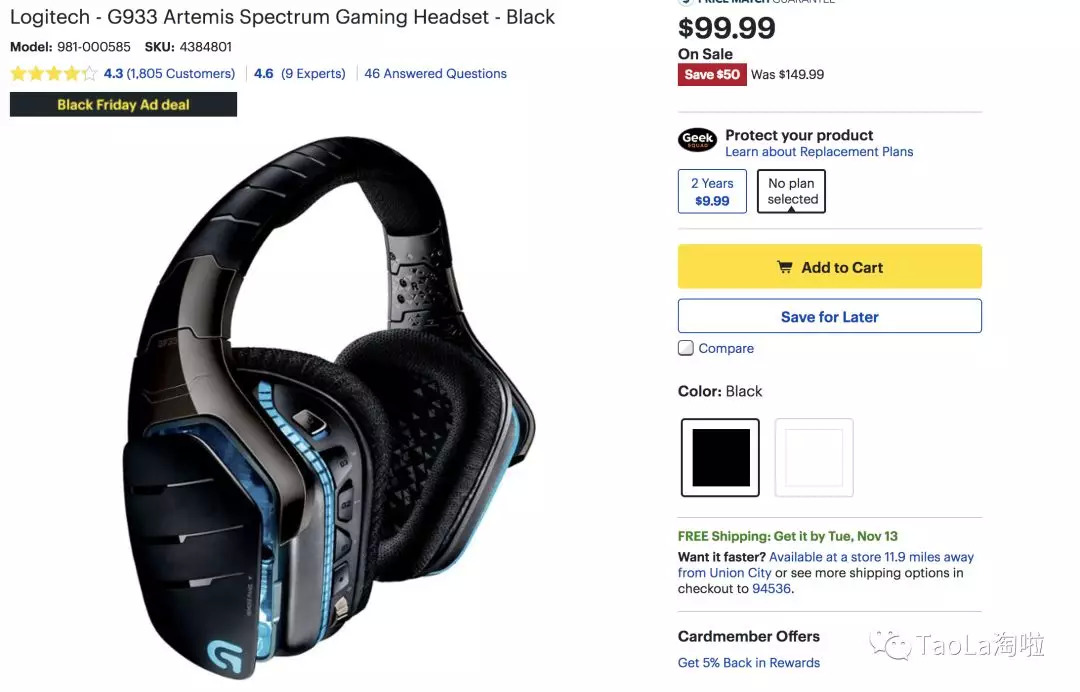Add the headset to cart

click(x=829, y=266)
